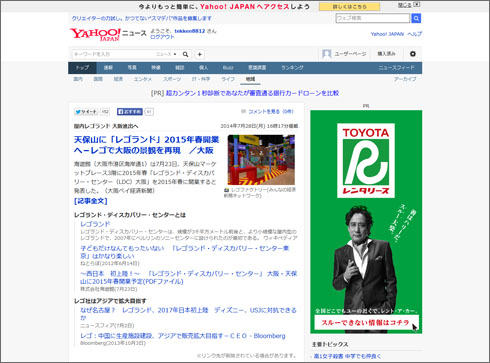Click the [記事全文] link
Image resolution: width=490 pixels, height=363 pixels.
click(91, 201)
